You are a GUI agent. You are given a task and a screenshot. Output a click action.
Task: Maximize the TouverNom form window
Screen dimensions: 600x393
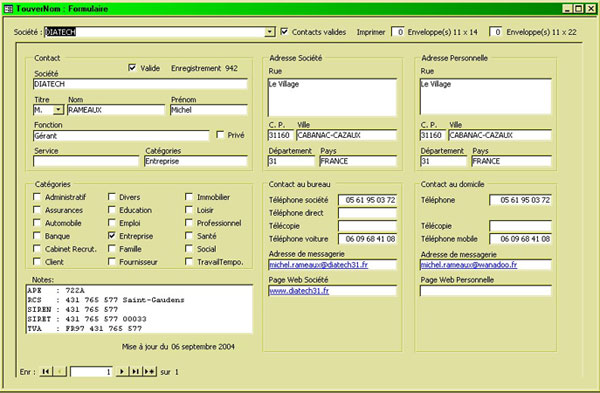579,8
